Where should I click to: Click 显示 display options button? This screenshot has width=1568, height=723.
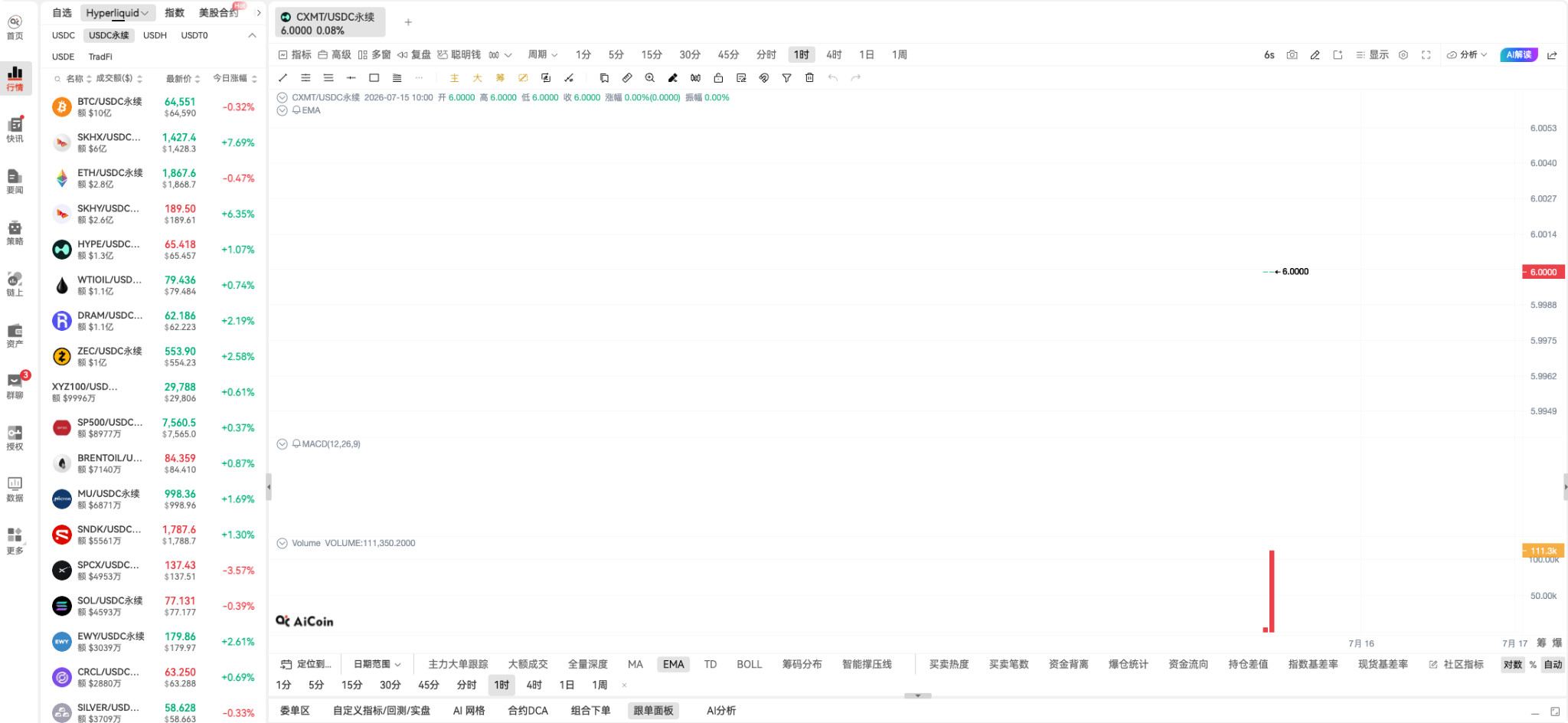pos(1372,54)
